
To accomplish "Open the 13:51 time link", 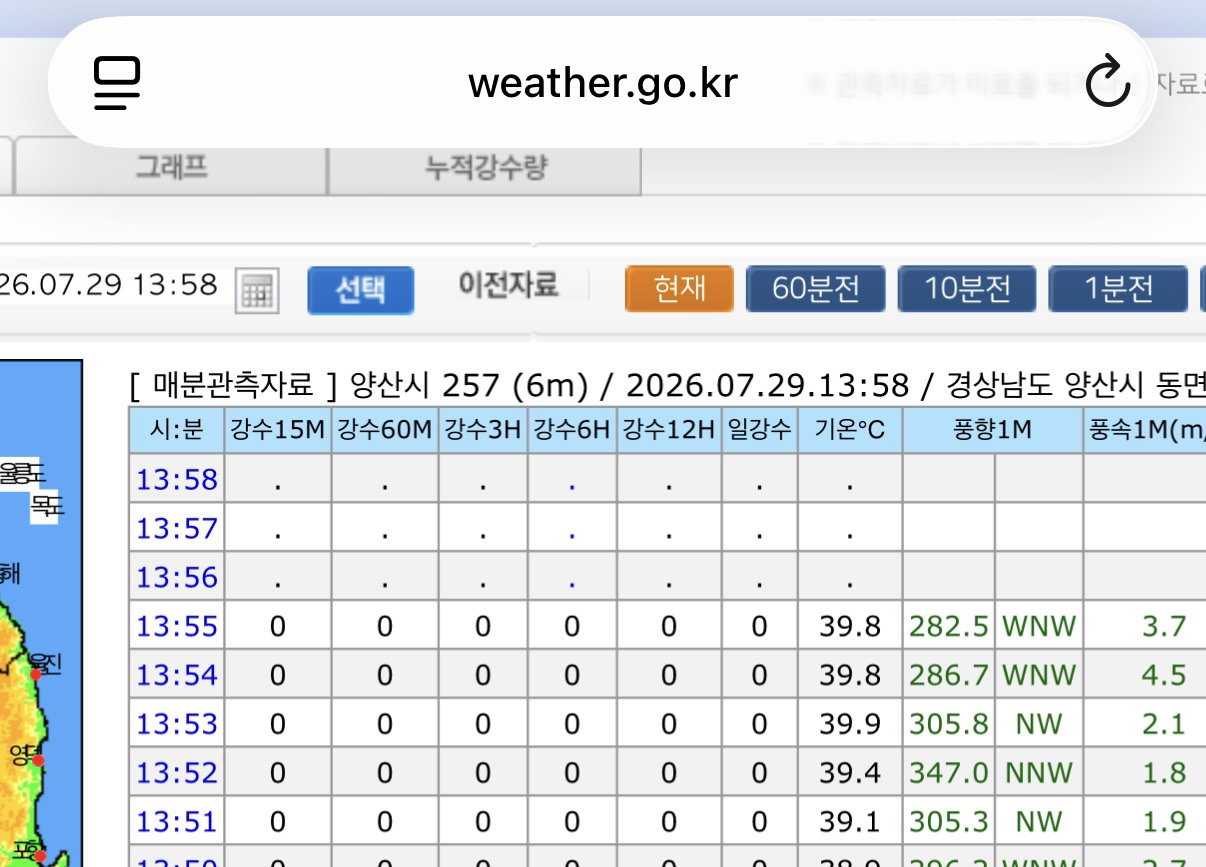I will [177, 822].
